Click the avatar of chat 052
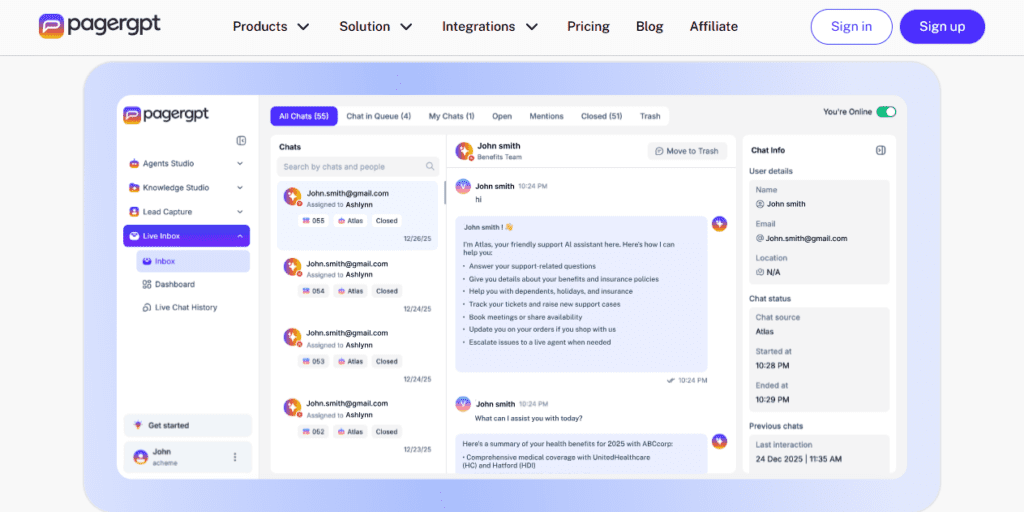Screen dimensions: 1024x512 coord(292,408)
